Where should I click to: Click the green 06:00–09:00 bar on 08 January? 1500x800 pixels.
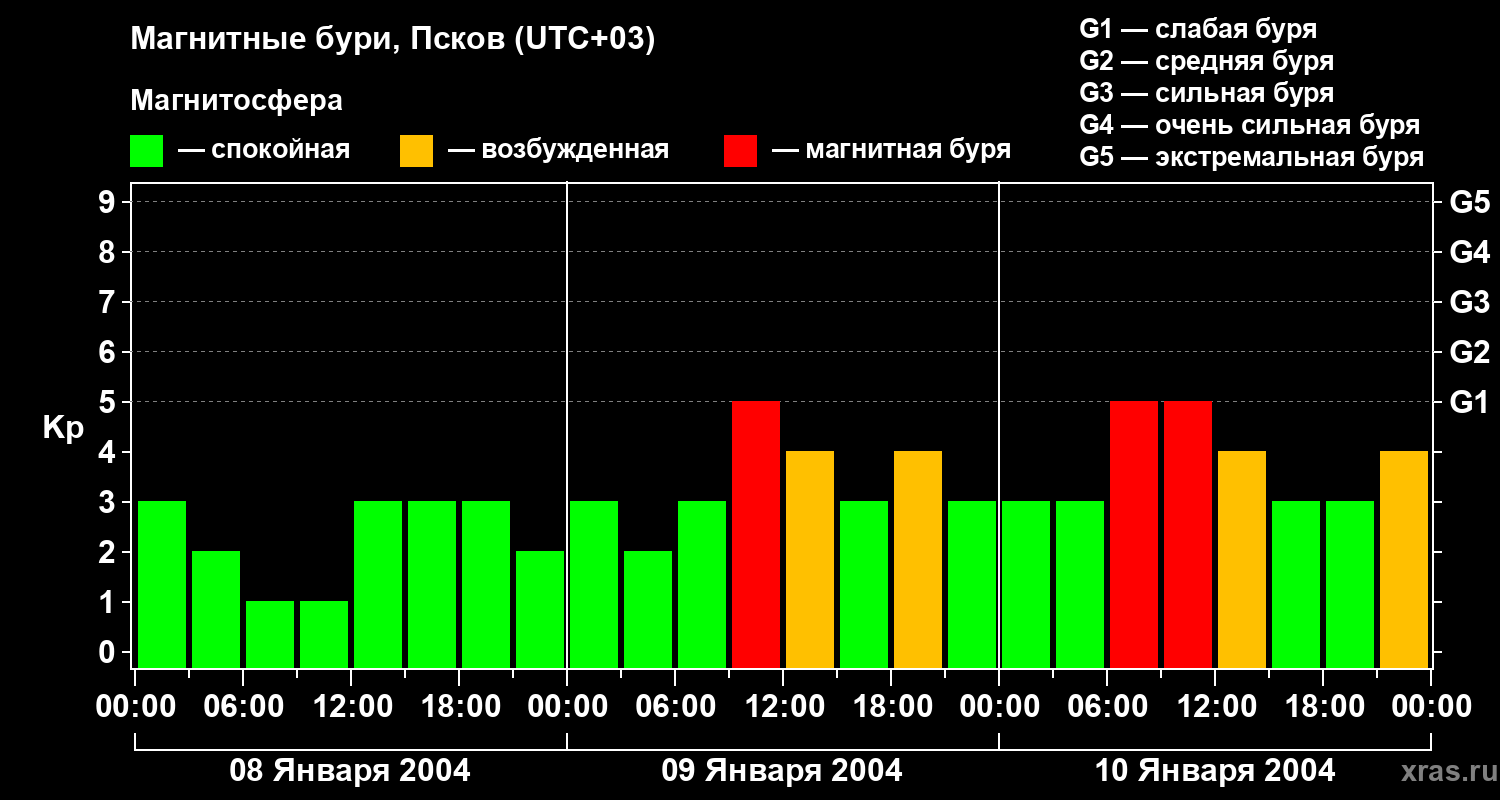(x=270, y=634)
